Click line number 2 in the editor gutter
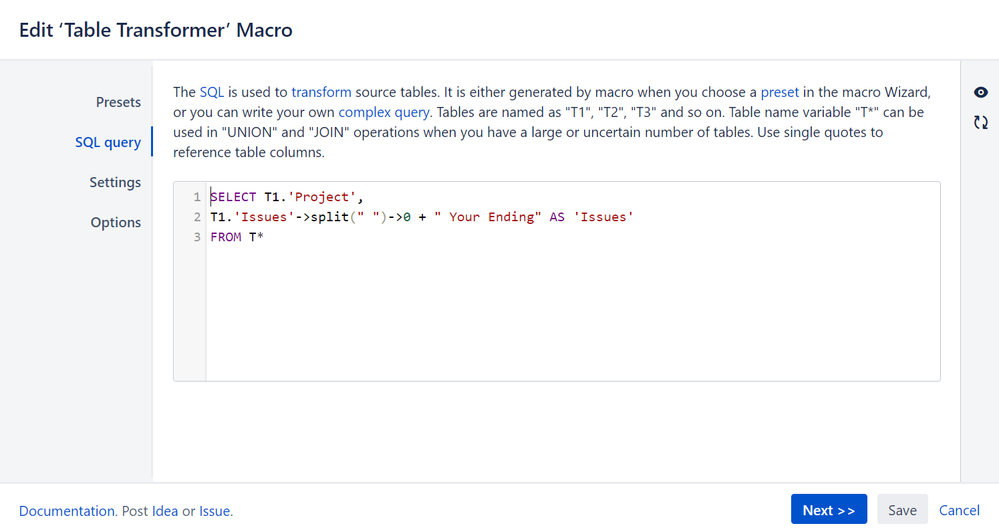The image size is (999, 530). point(197,217)
